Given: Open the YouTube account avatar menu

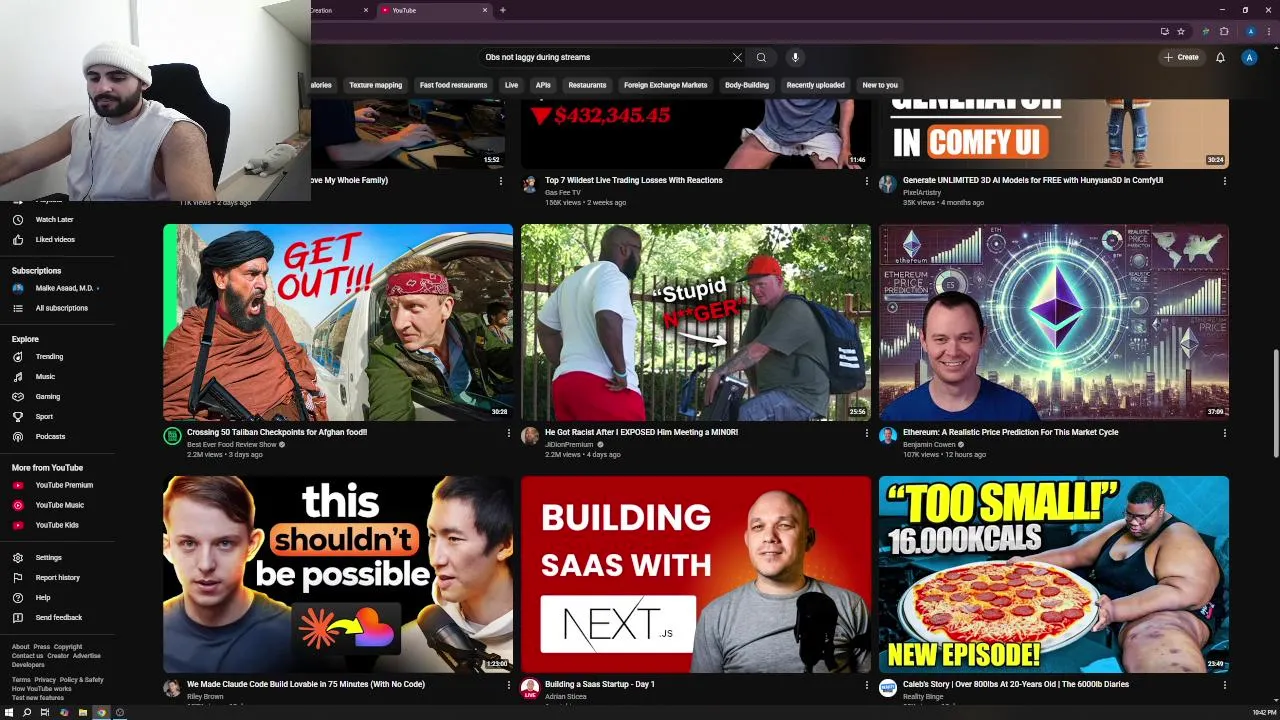Looking at the screenshot, I should (1249, 57).
